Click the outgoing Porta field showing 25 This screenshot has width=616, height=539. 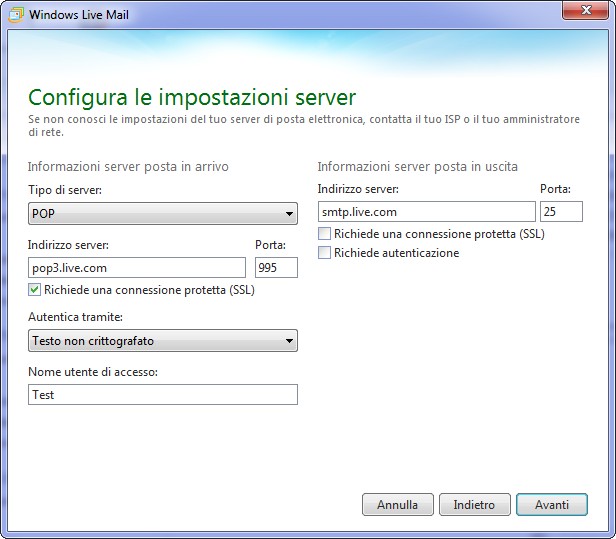(x=561, y=212)
